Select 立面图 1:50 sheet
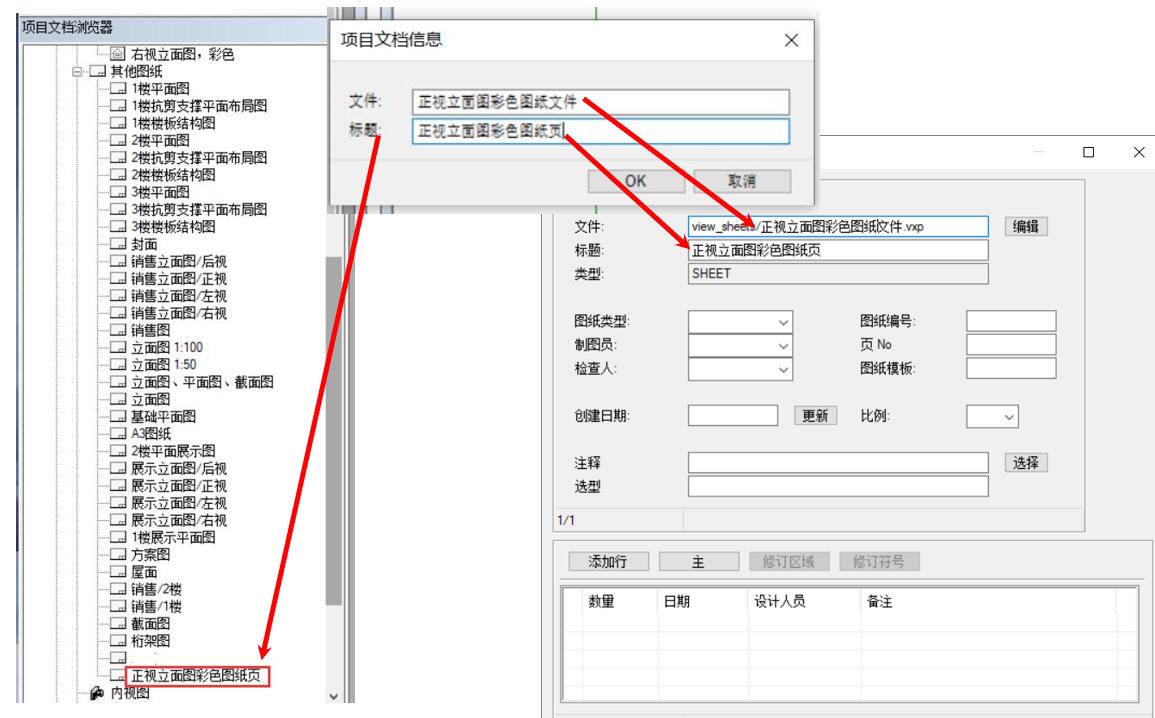Viewport: 1155px width, 718px height. point(164,365)
